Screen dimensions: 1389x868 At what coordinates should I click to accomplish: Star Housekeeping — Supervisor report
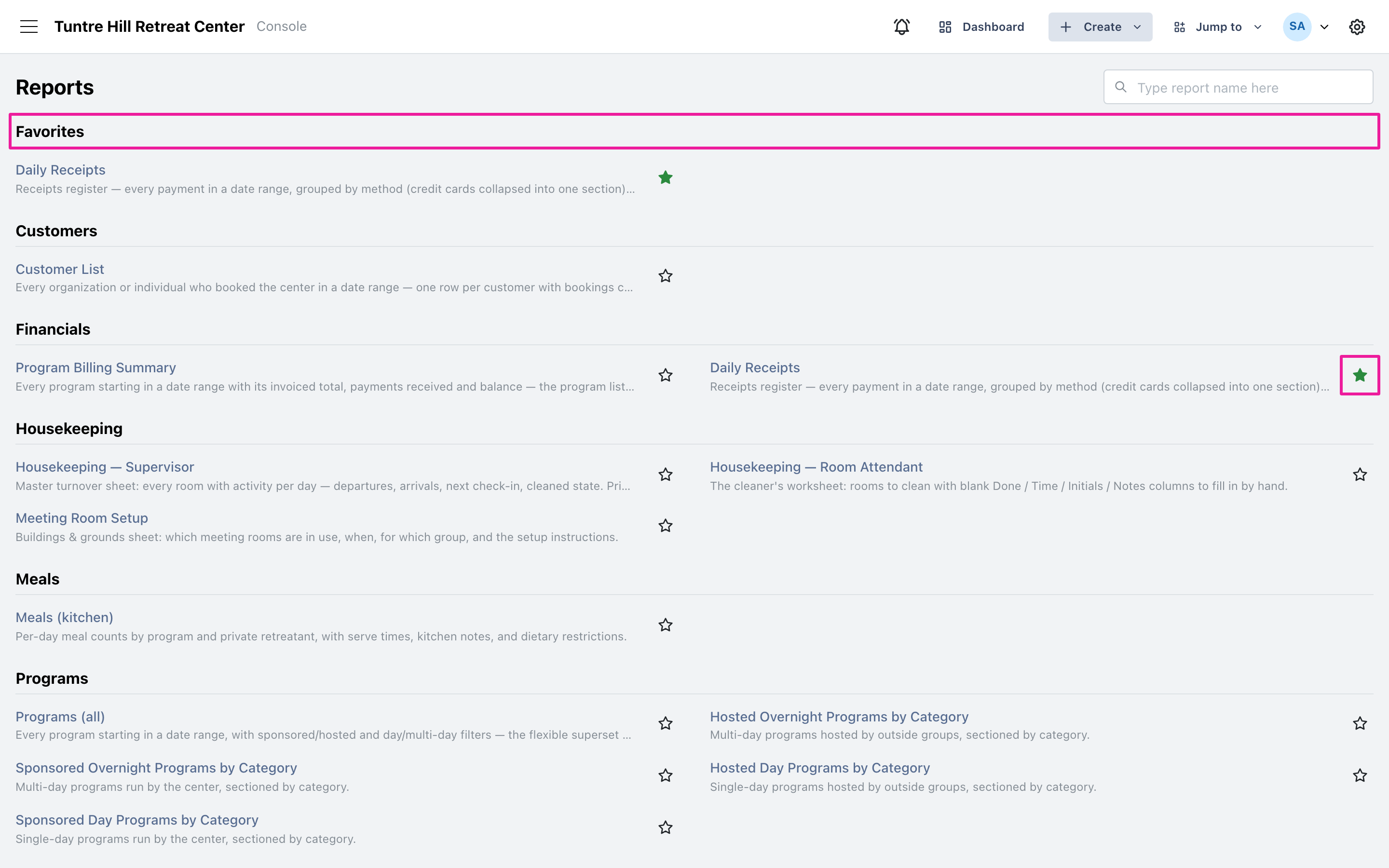665,475
